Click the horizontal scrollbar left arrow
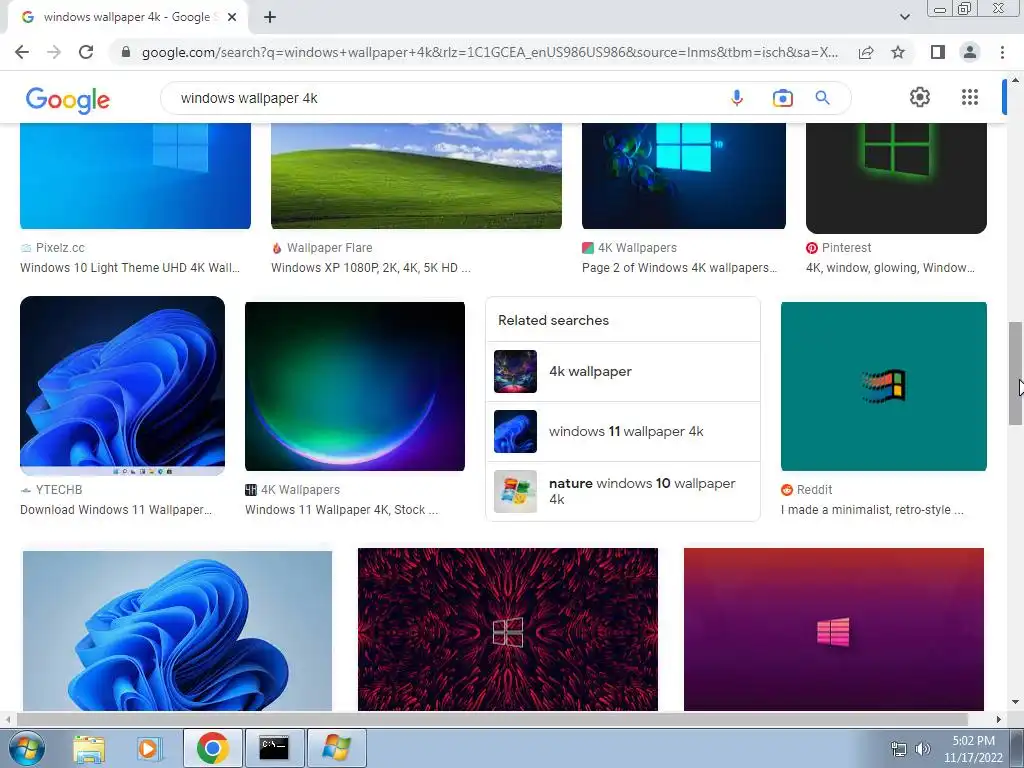This screenshot has width=1024, height=768. [7, 719]
